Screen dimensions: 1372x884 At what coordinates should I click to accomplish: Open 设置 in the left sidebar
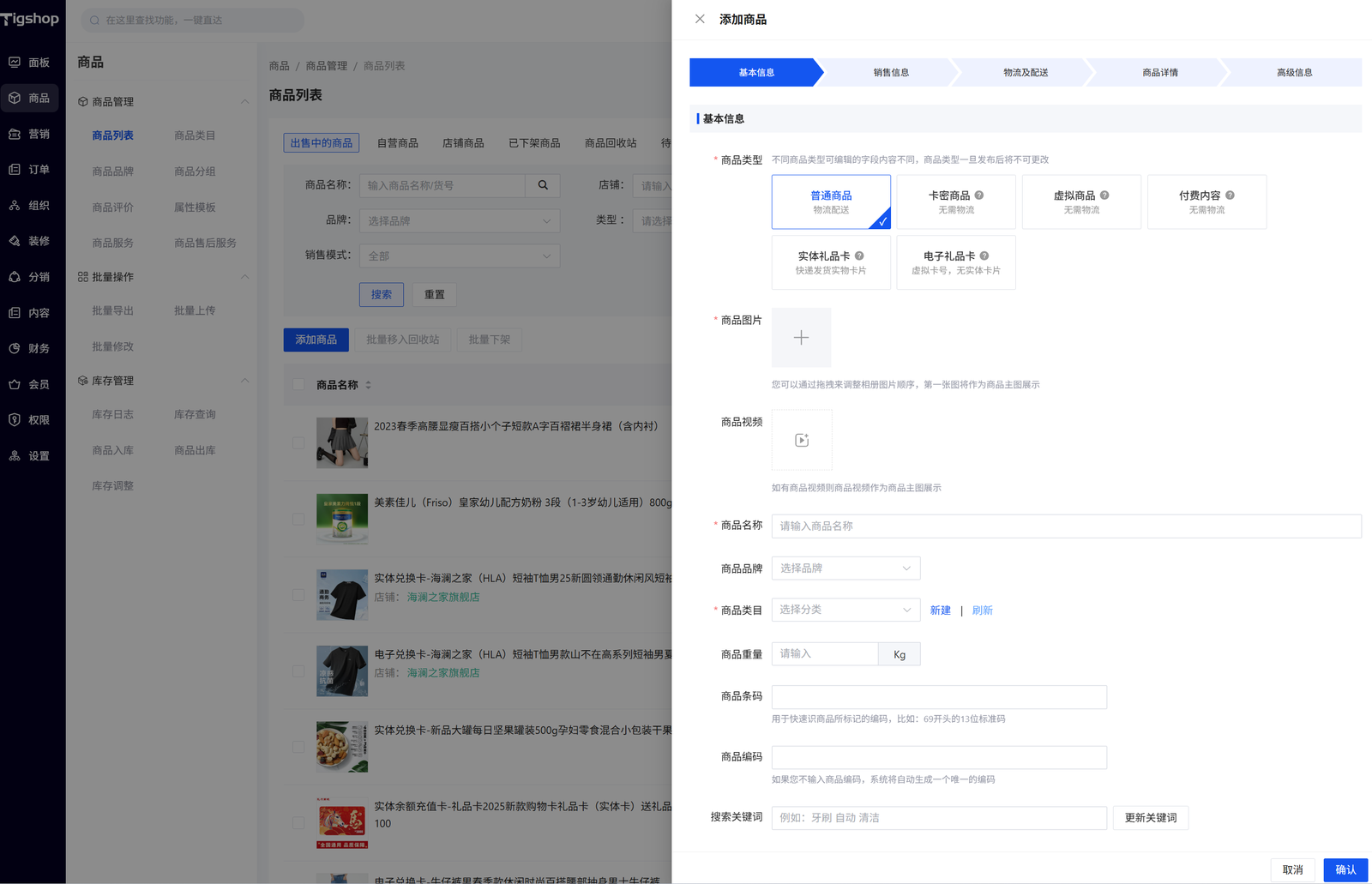pos(31,455)
